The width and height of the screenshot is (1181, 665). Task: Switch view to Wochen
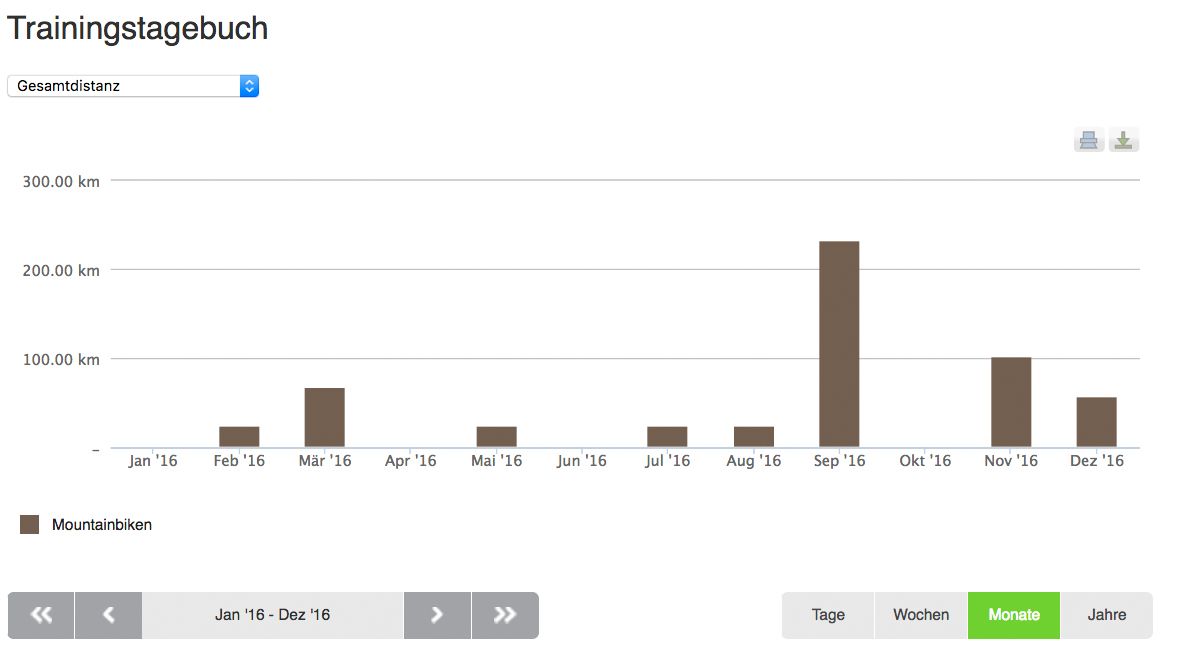click(x=921, y=615)
